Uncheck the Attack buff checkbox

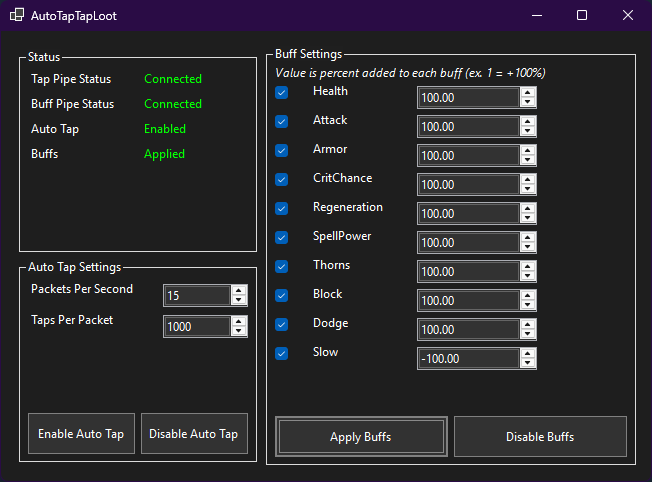(x=282, y=121)
